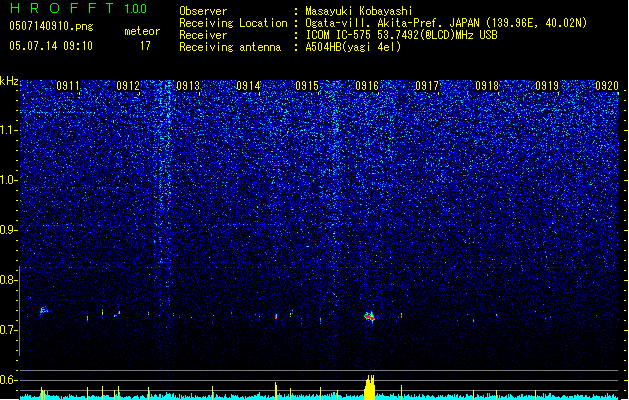This screenshot has width=629, height=400.
Task: Click the 0.8 kHz axis label
Action: click(x=8, y=280)
